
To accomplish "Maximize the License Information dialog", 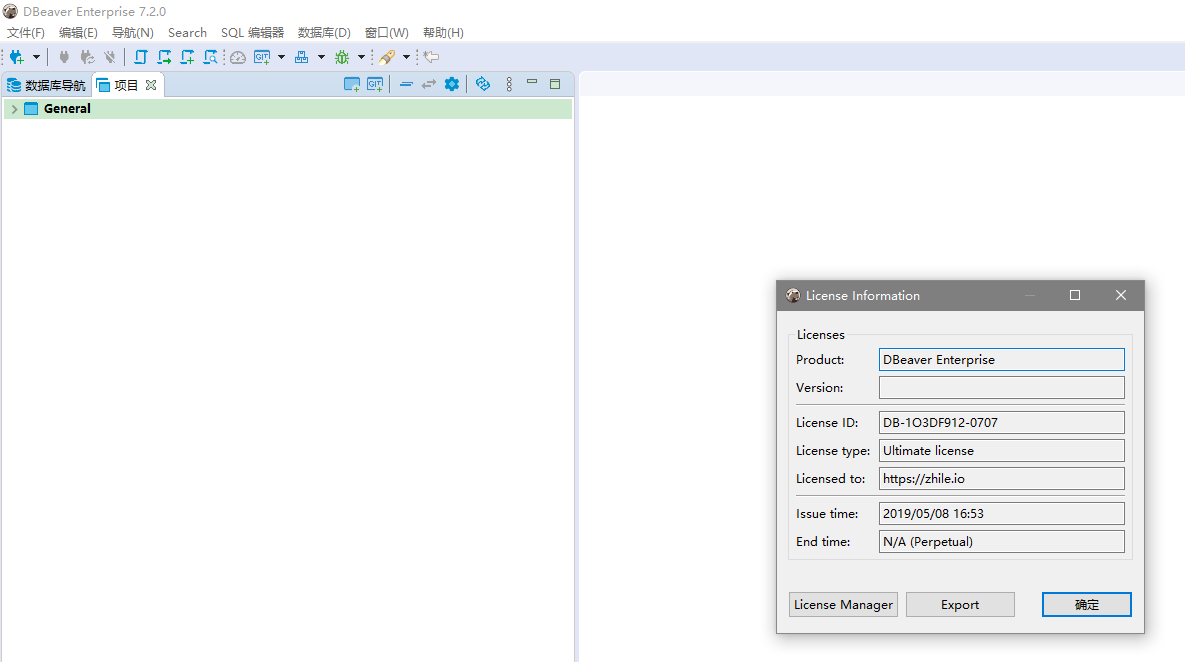I will coord(1075,295).
